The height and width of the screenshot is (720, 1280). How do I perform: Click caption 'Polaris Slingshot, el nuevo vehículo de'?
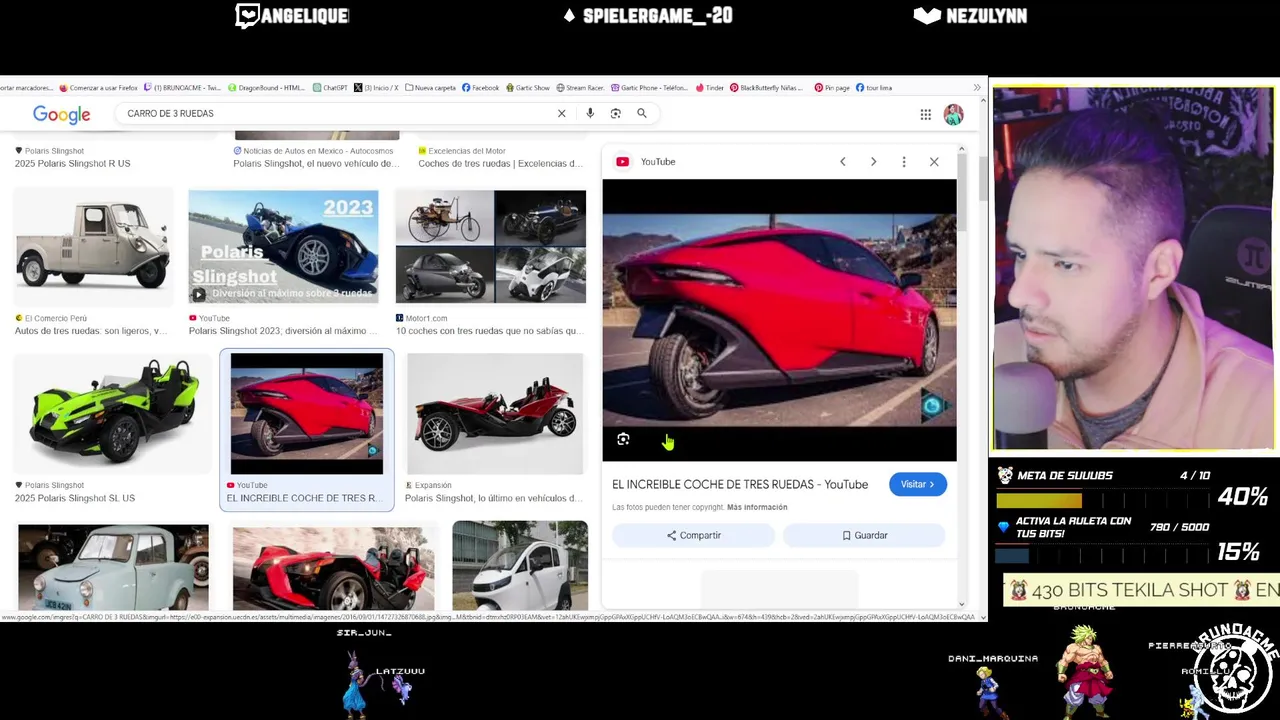(316, 164)
